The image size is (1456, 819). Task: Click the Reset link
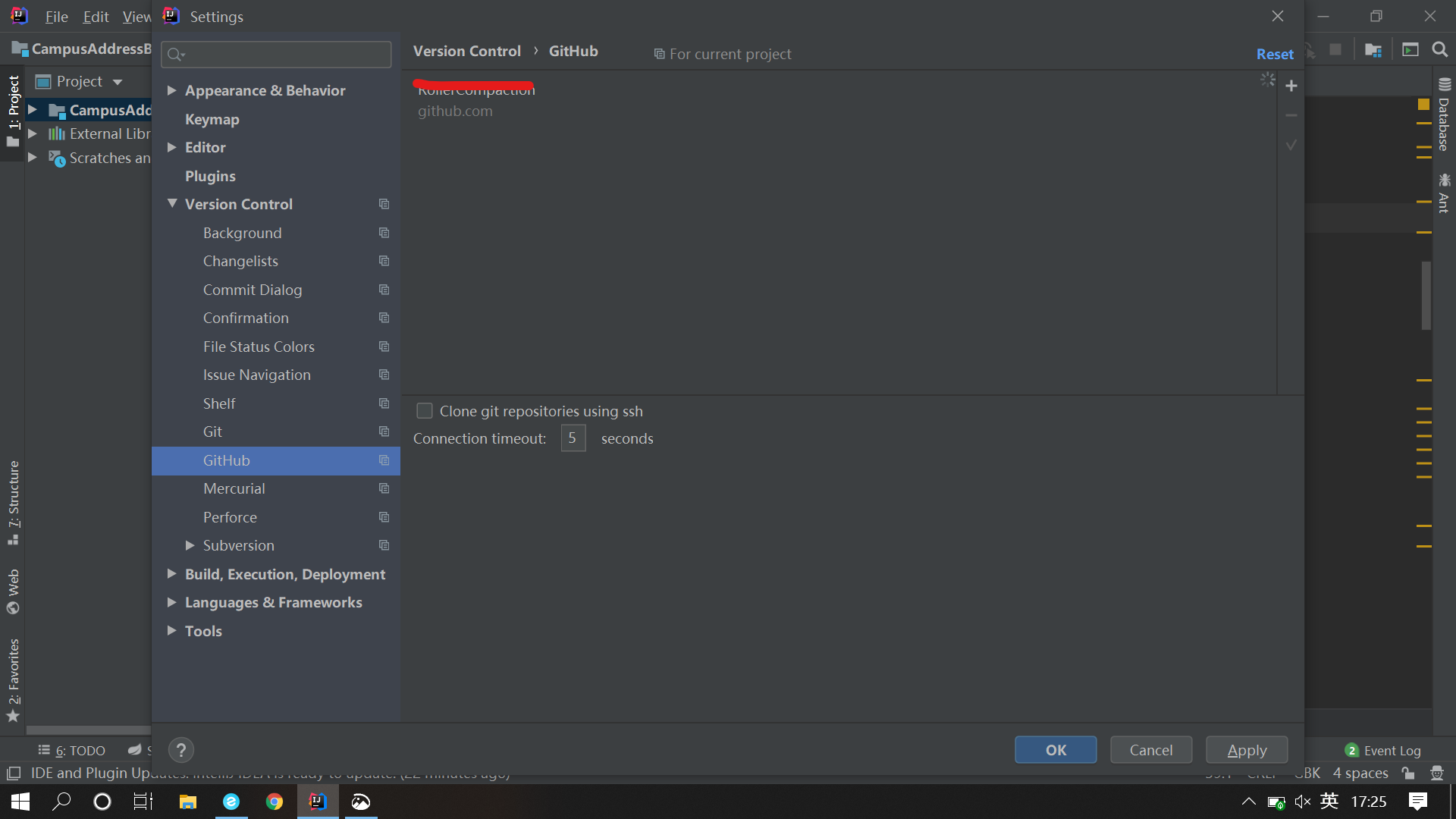click(1274, 54)
